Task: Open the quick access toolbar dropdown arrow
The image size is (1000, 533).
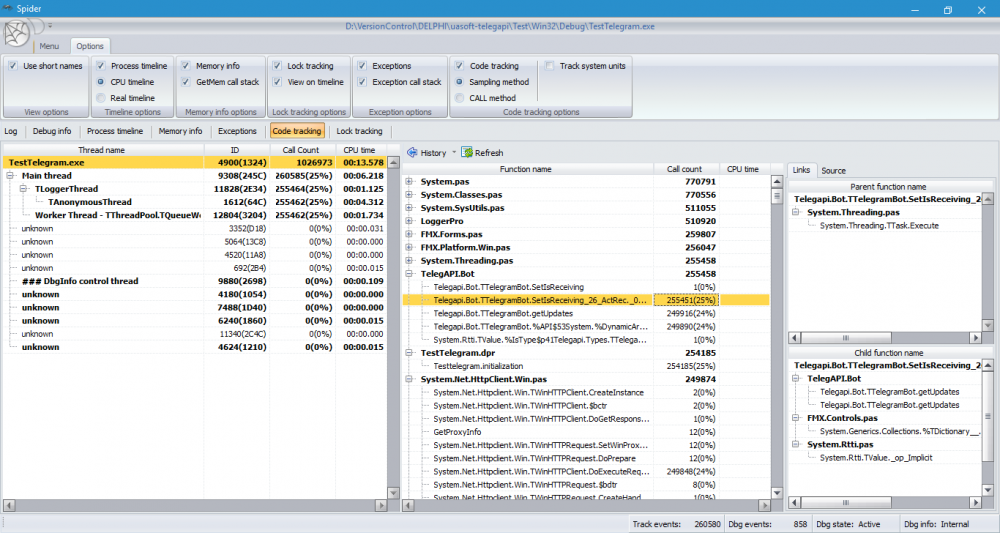Action: [x=50, y=26]
